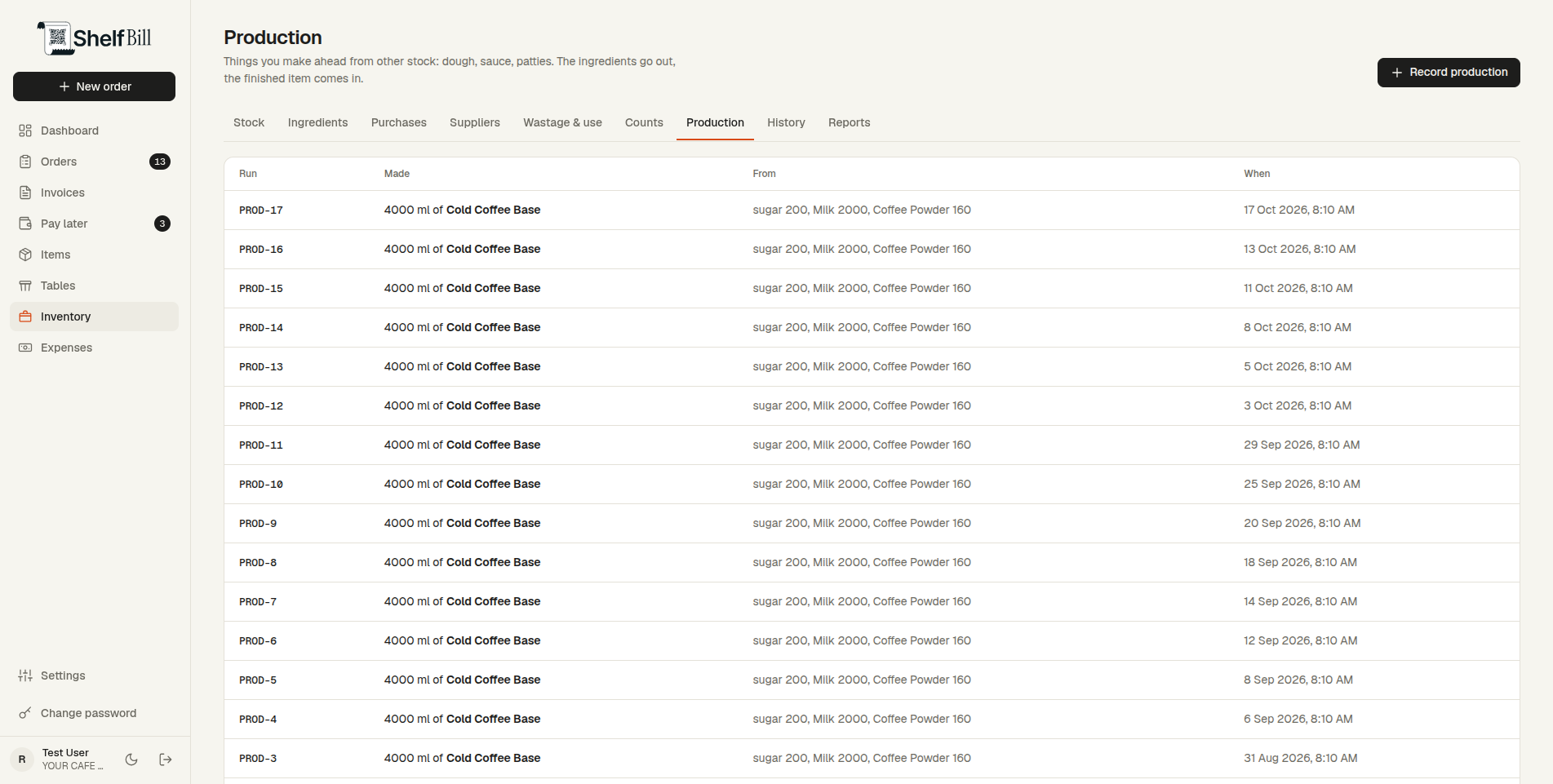Click the Dashboard grid icon

pyautogui.click(x=25, y=131)
